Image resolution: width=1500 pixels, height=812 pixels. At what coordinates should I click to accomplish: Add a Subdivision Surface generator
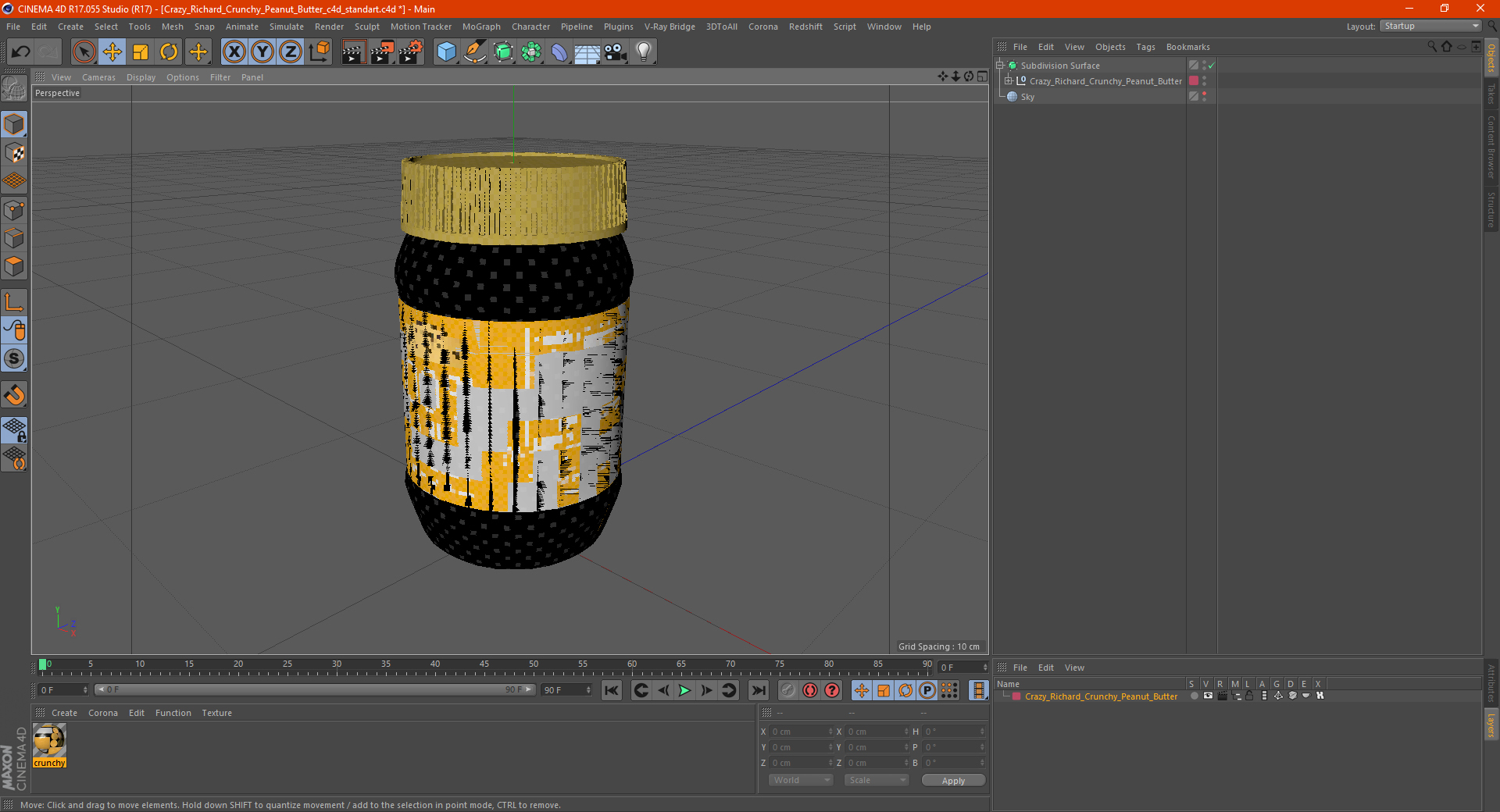503,52
